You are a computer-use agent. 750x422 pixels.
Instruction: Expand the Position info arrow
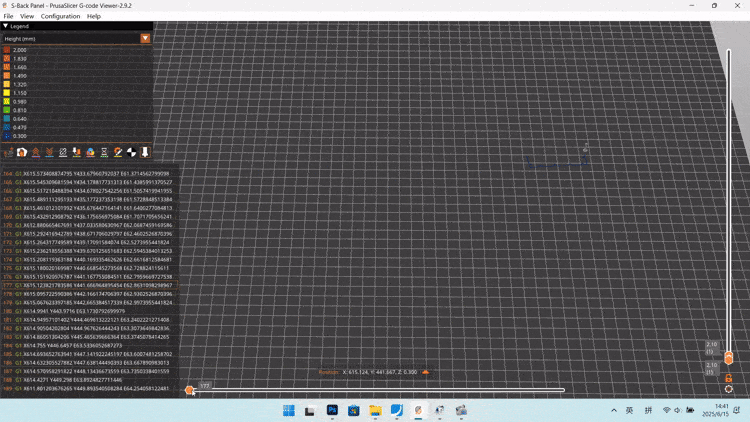(x=426, y=372)
